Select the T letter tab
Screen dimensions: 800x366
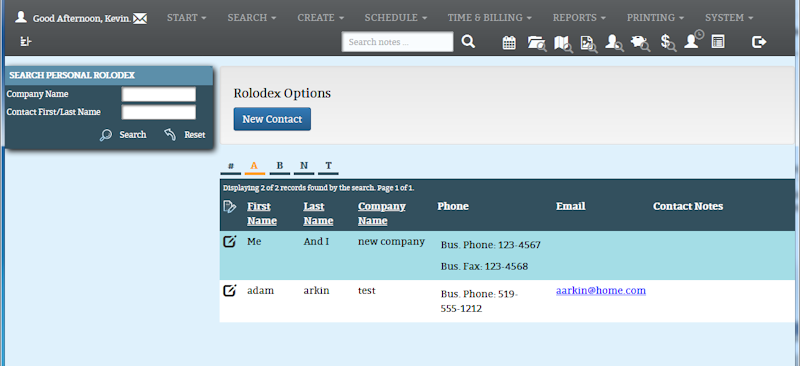(329, 166)
